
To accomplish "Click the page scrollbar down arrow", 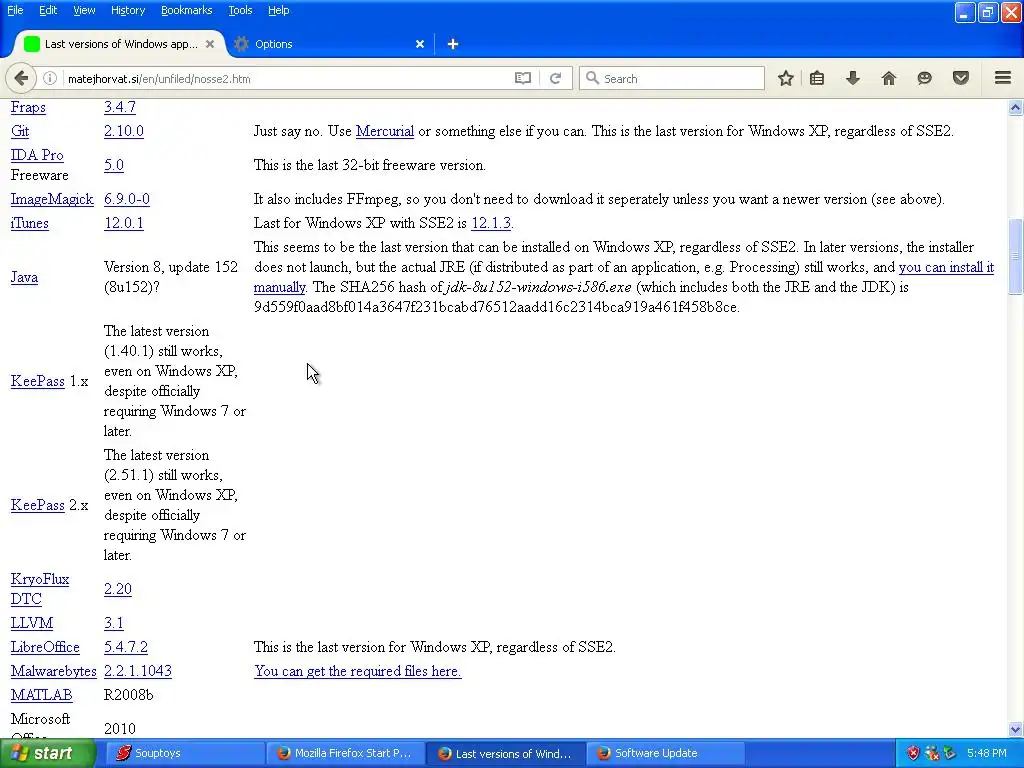I will click(x=1016, y=729).
